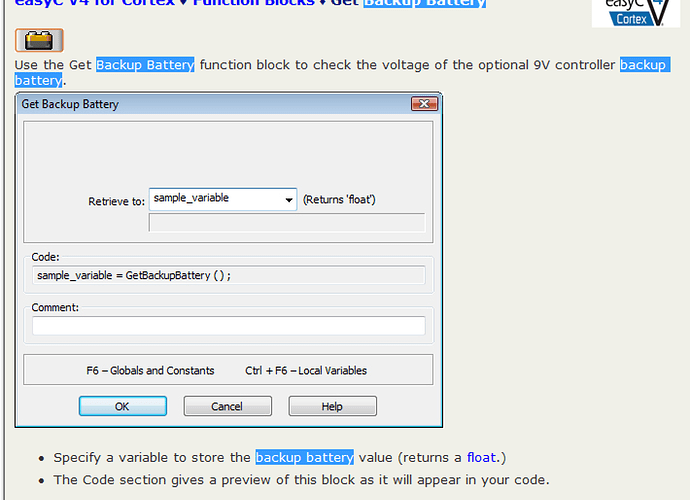690x500 pixels.
Task: Confirm with the OK button
Action: (123, 406)
